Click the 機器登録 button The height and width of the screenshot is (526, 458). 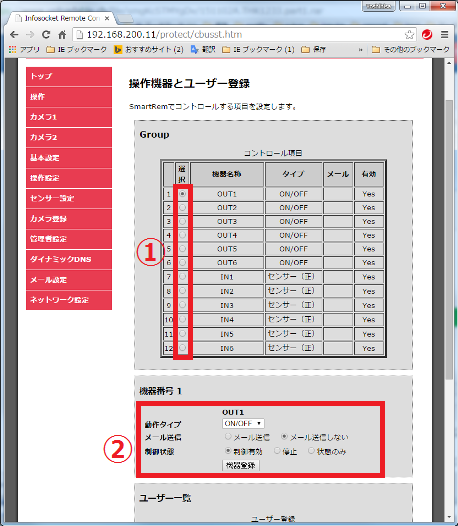click(x=241, y=465)
